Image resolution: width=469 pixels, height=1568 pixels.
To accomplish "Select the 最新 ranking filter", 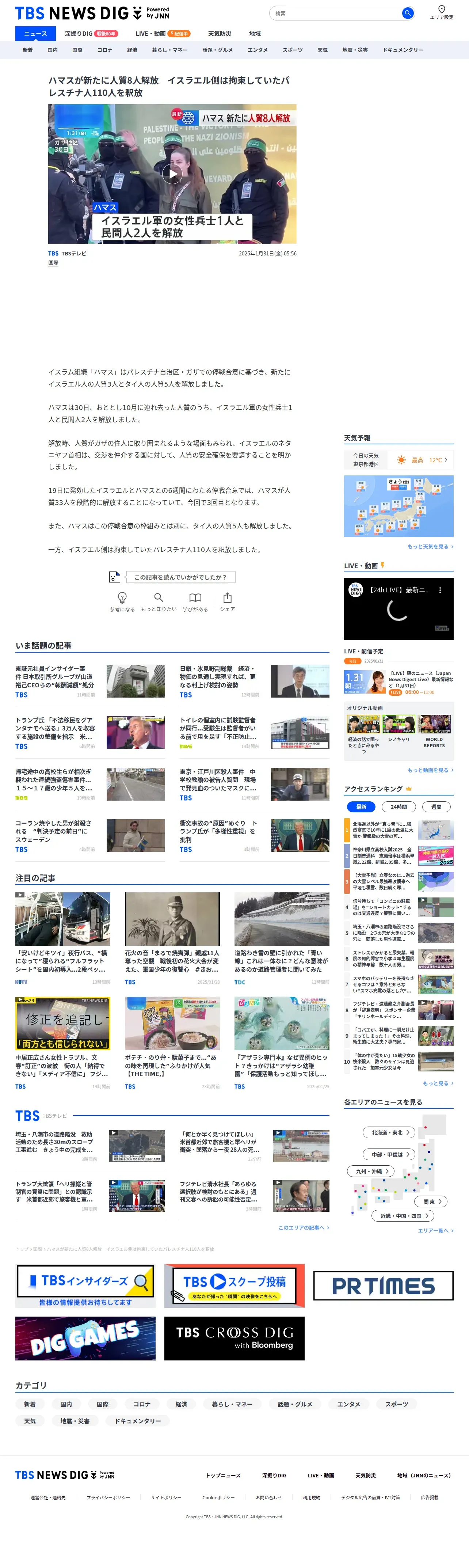I will click(361, 806).
